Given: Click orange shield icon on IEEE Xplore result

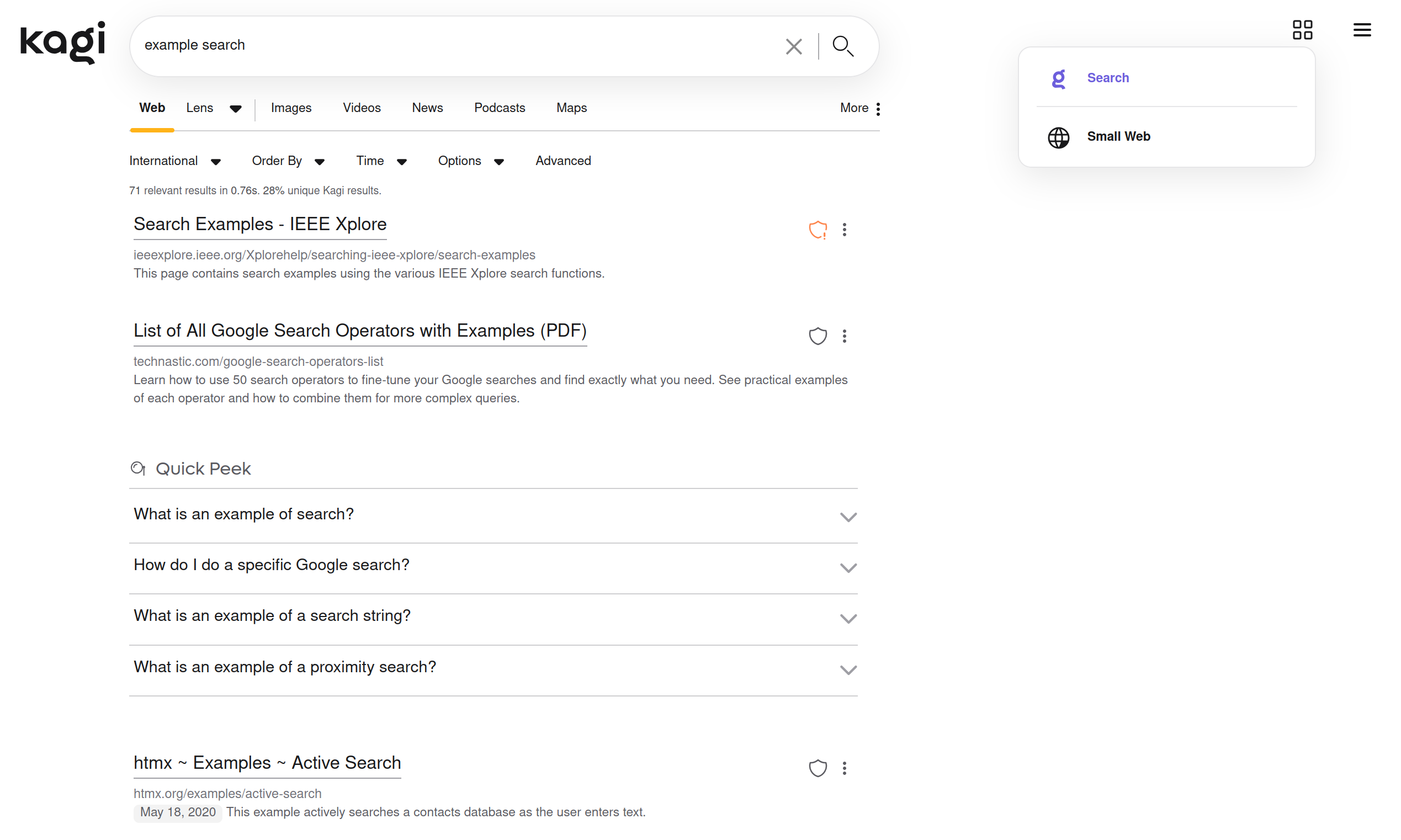Looking at the screenshot, I should click(x=818, y=230).
